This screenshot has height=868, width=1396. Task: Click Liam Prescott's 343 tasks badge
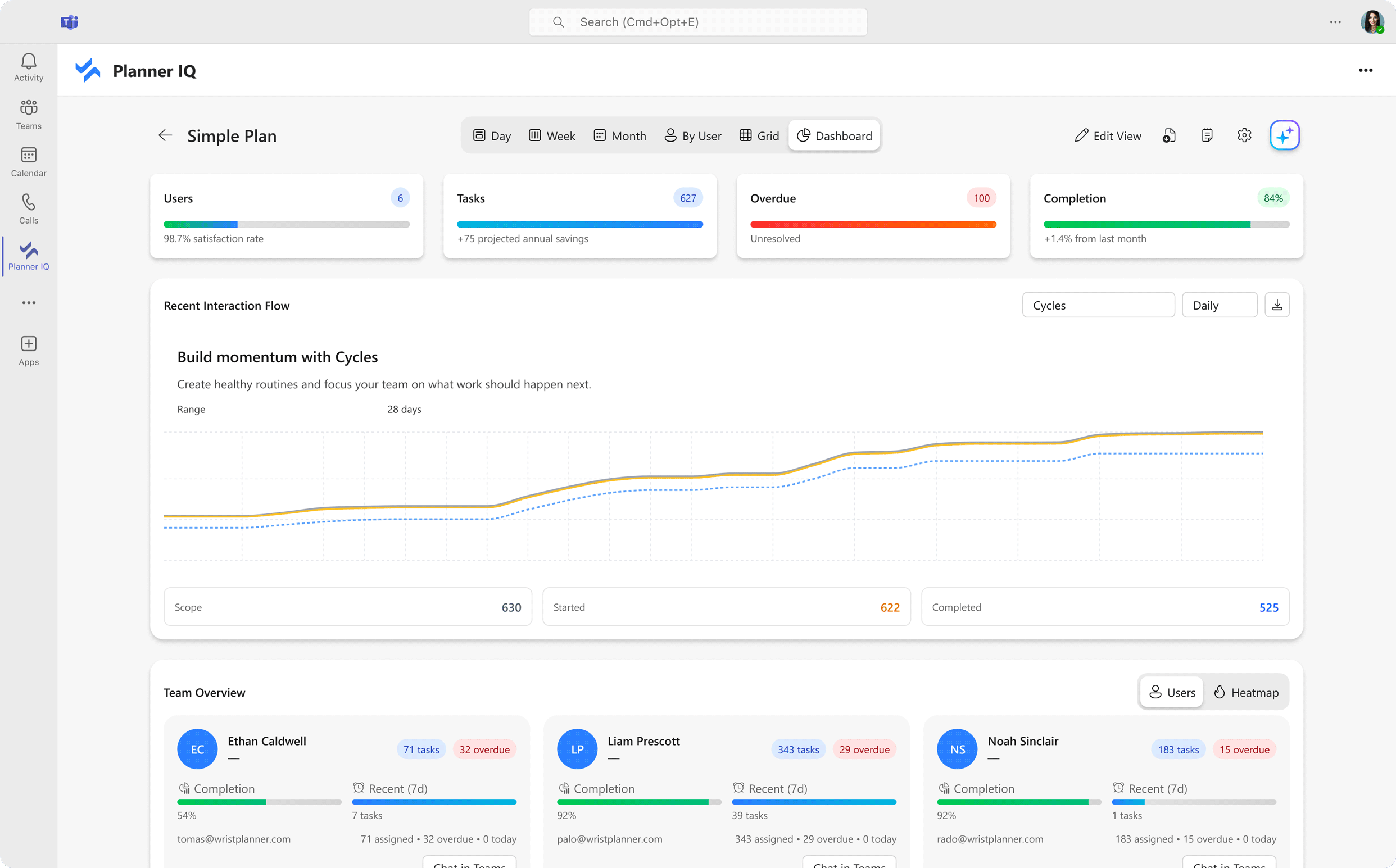pos(798,749)
